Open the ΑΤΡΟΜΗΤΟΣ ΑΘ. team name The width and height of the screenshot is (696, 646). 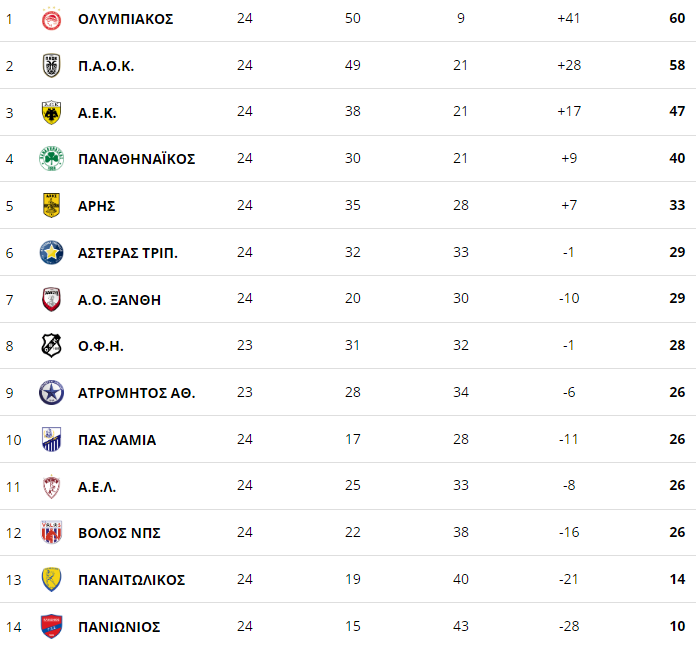137,393
